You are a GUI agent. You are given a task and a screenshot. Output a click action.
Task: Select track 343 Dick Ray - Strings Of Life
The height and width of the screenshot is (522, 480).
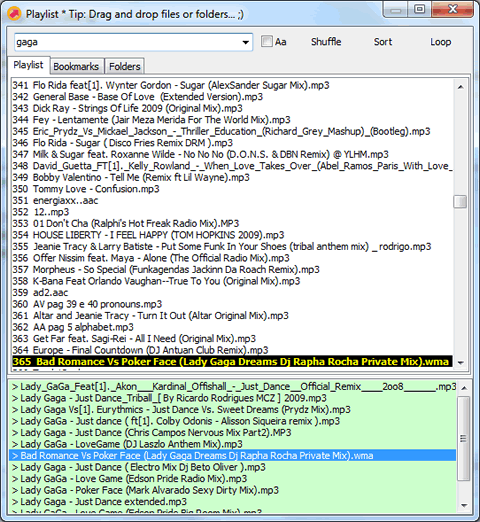pos(232,108)
